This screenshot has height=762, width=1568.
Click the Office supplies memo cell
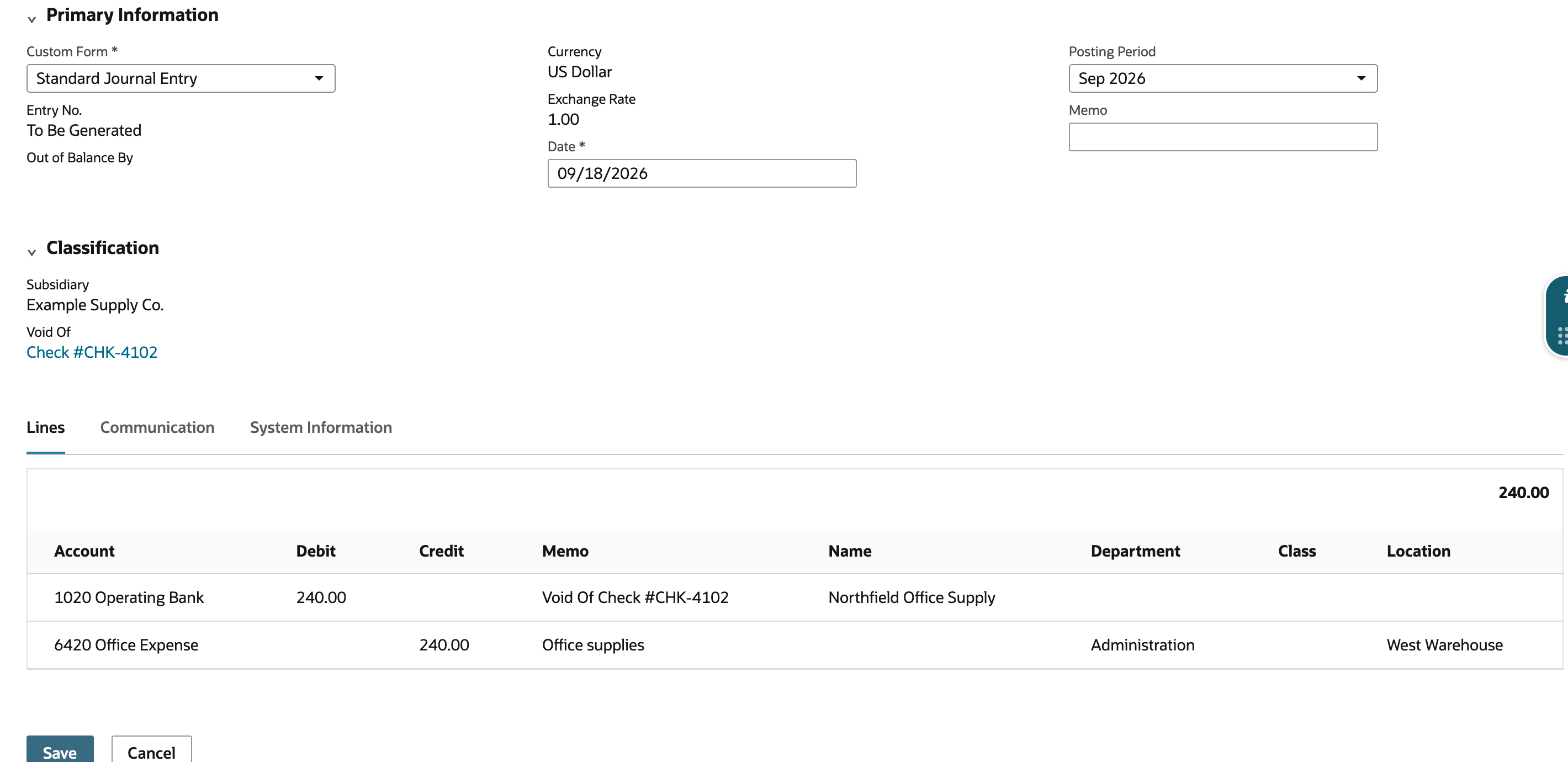coord(593,644)
